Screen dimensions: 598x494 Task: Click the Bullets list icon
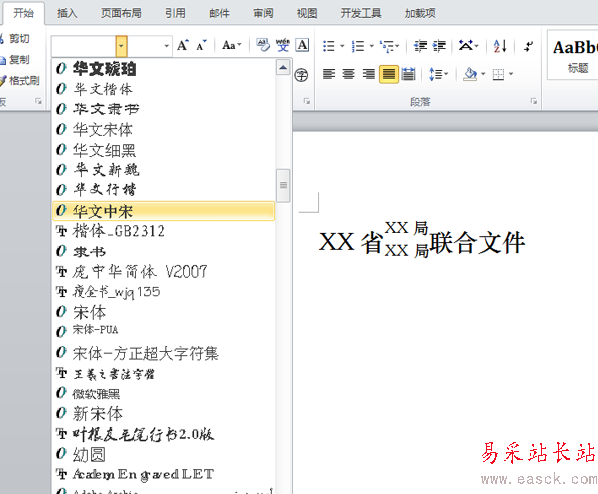point(329,47)
